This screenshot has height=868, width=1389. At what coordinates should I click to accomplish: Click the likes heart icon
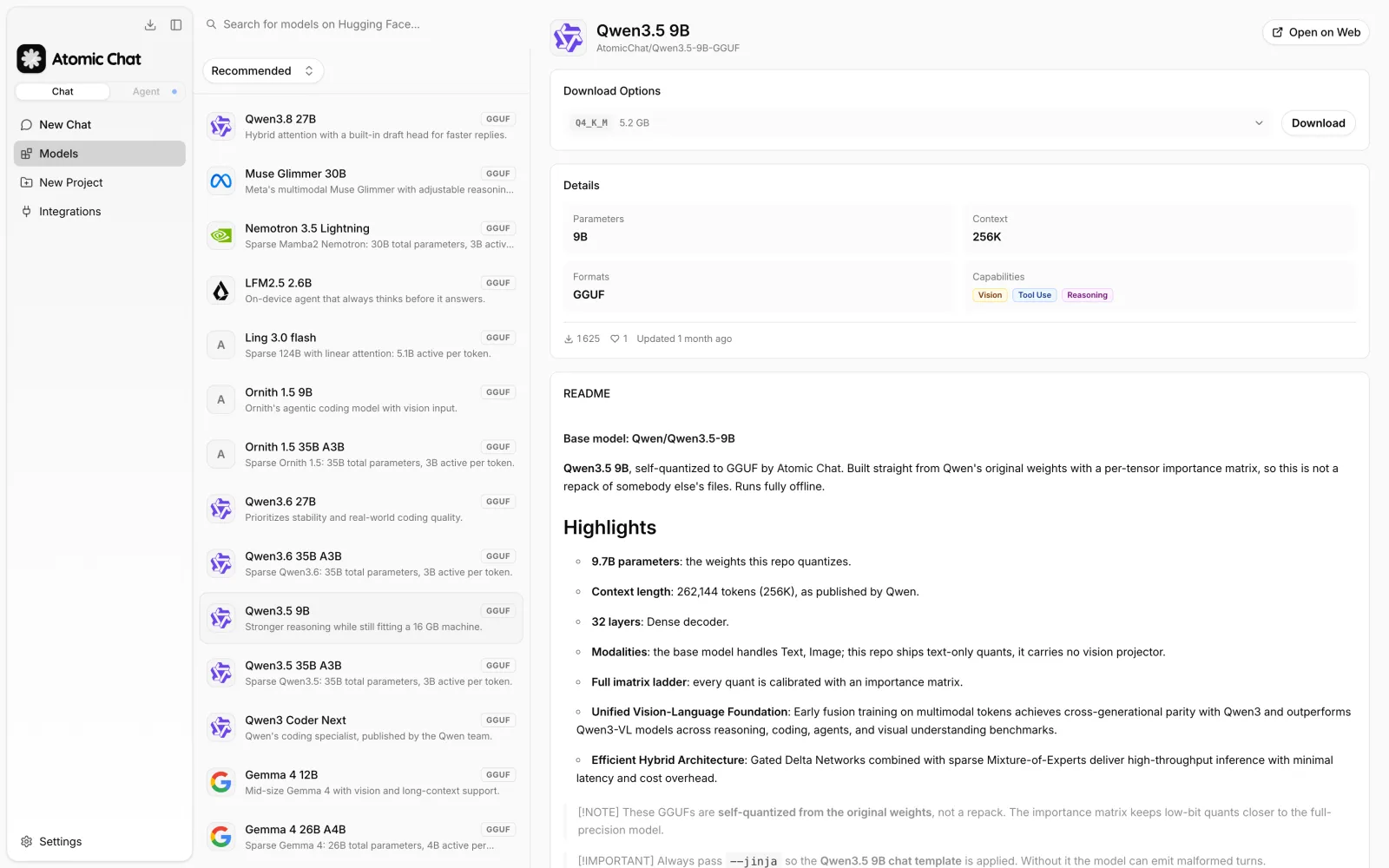(x=615, y=339)
